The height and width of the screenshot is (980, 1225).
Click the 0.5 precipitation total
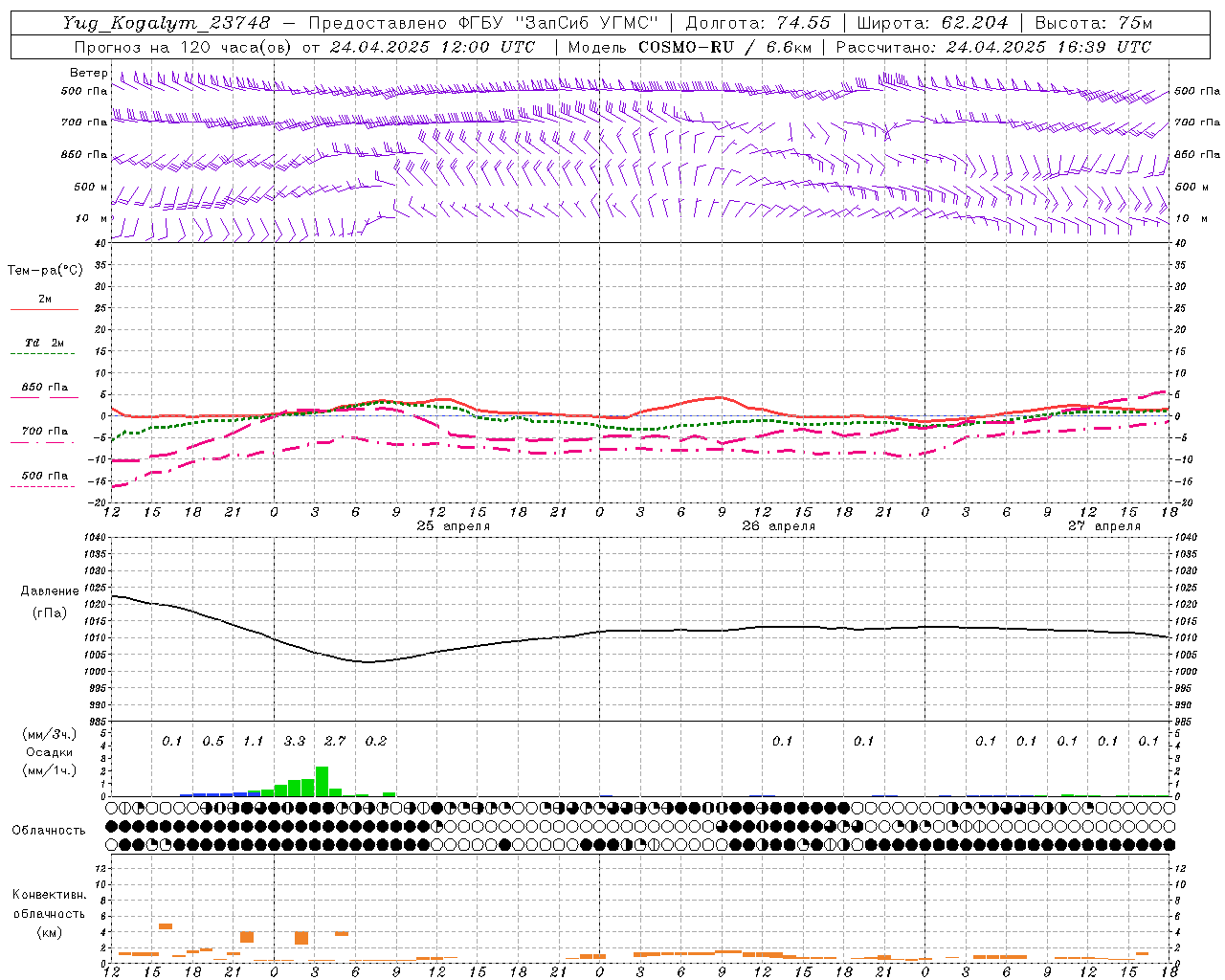[x=212, y=741]
